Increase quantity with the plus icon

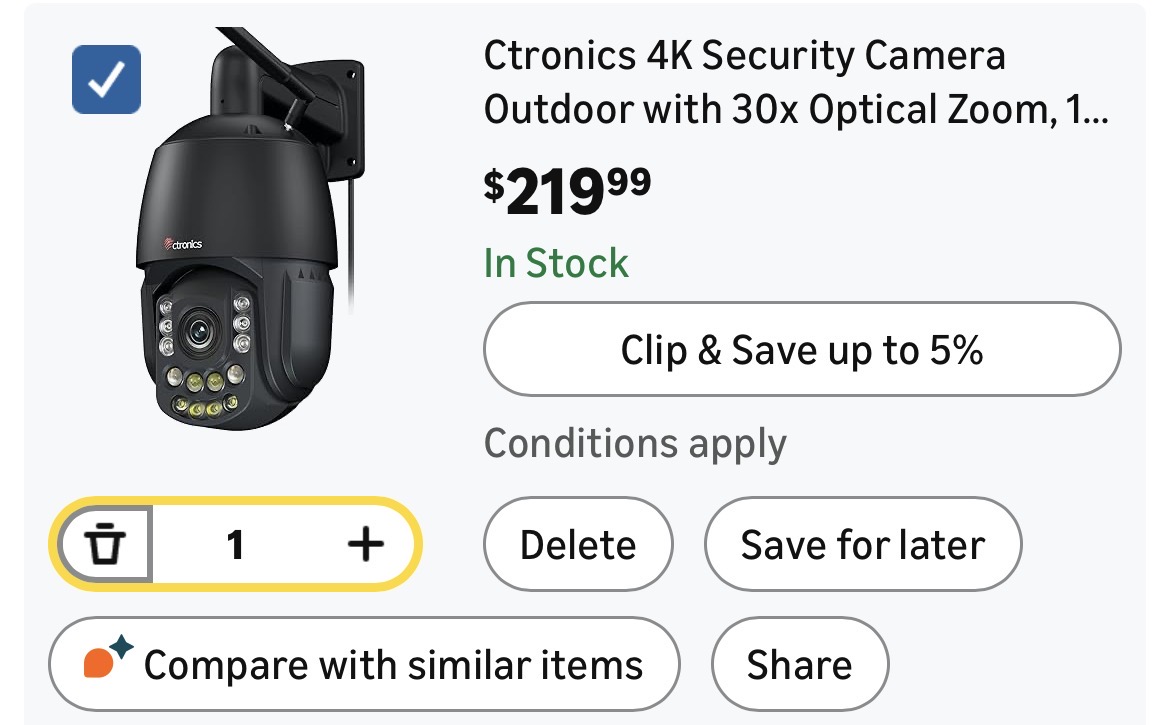tap(365, 545)
